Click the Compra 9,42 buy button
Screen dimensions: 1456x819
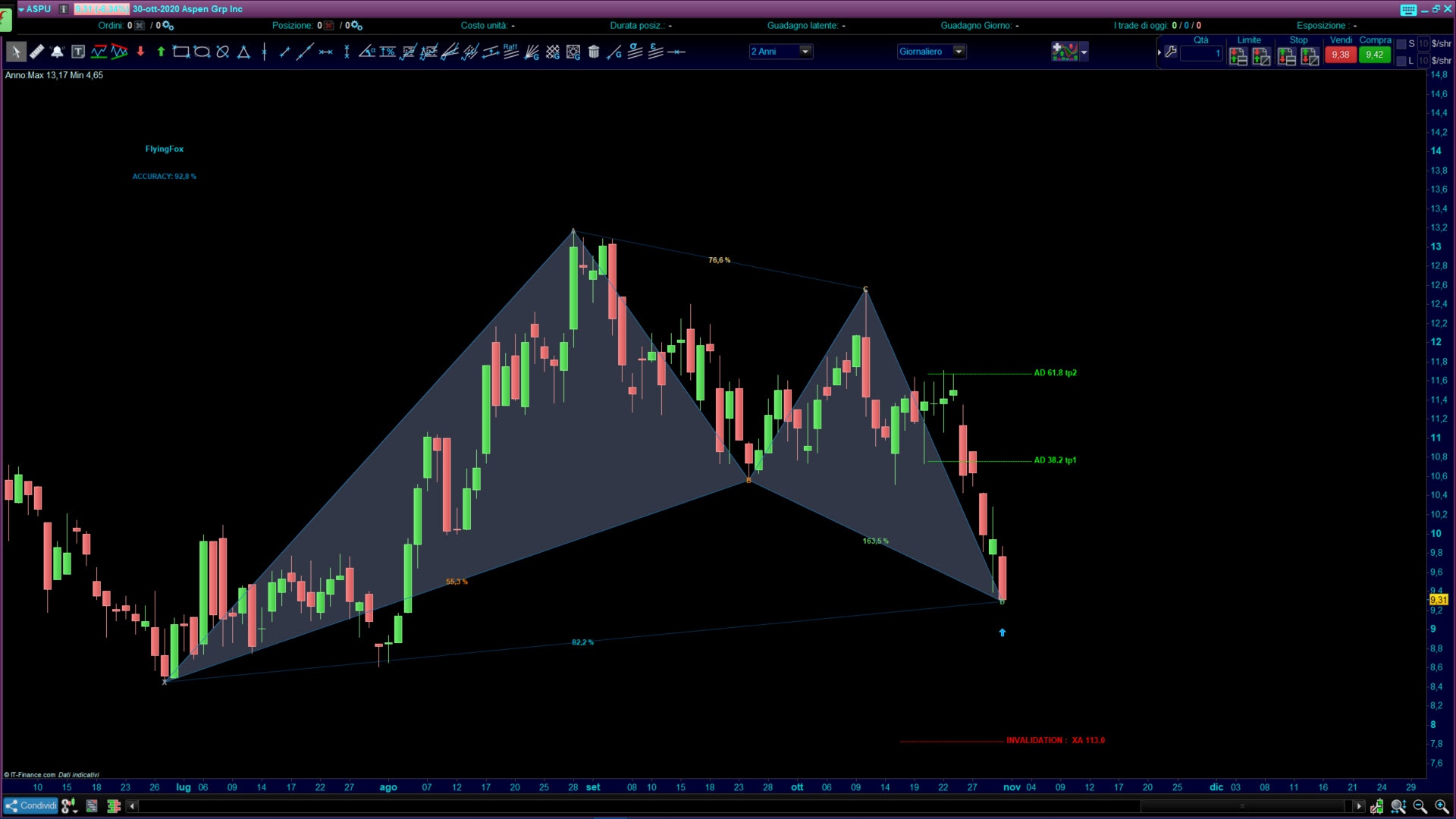pos(1374,55)
